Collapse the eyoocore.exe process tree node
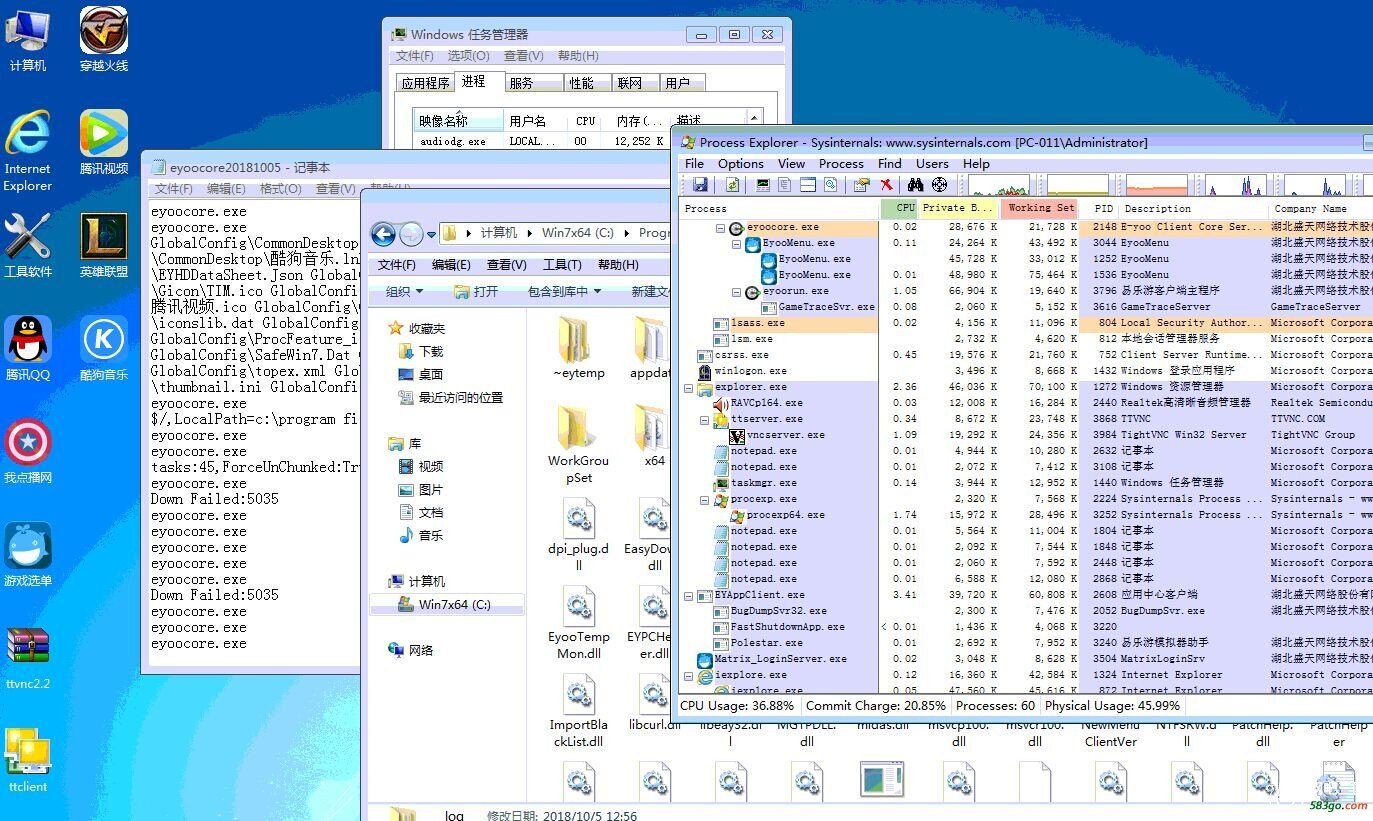This screenshot has height=821, width=1373. [x=720, y=227]
